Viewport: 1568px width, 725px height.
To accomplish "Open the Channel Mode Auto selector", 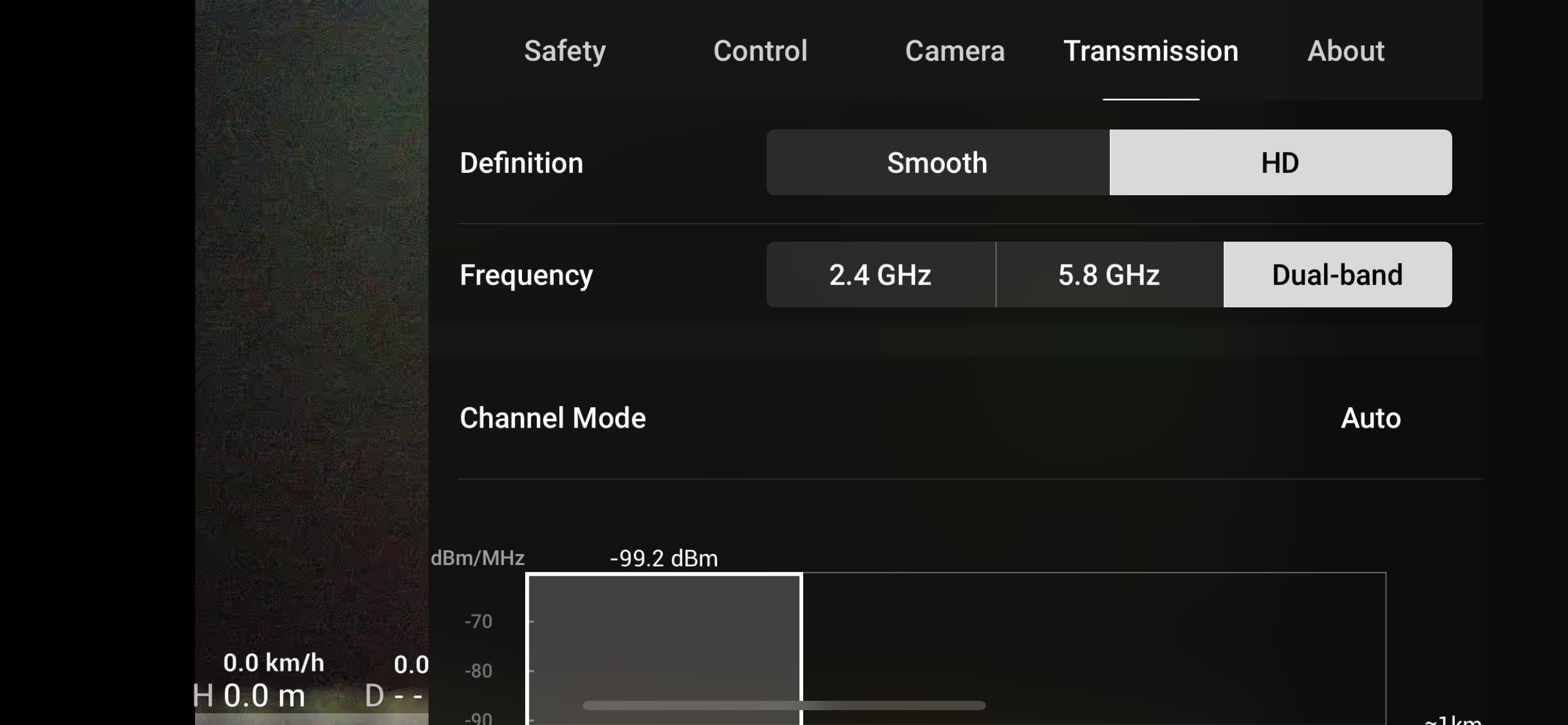I will click(x=1370, y=418).
